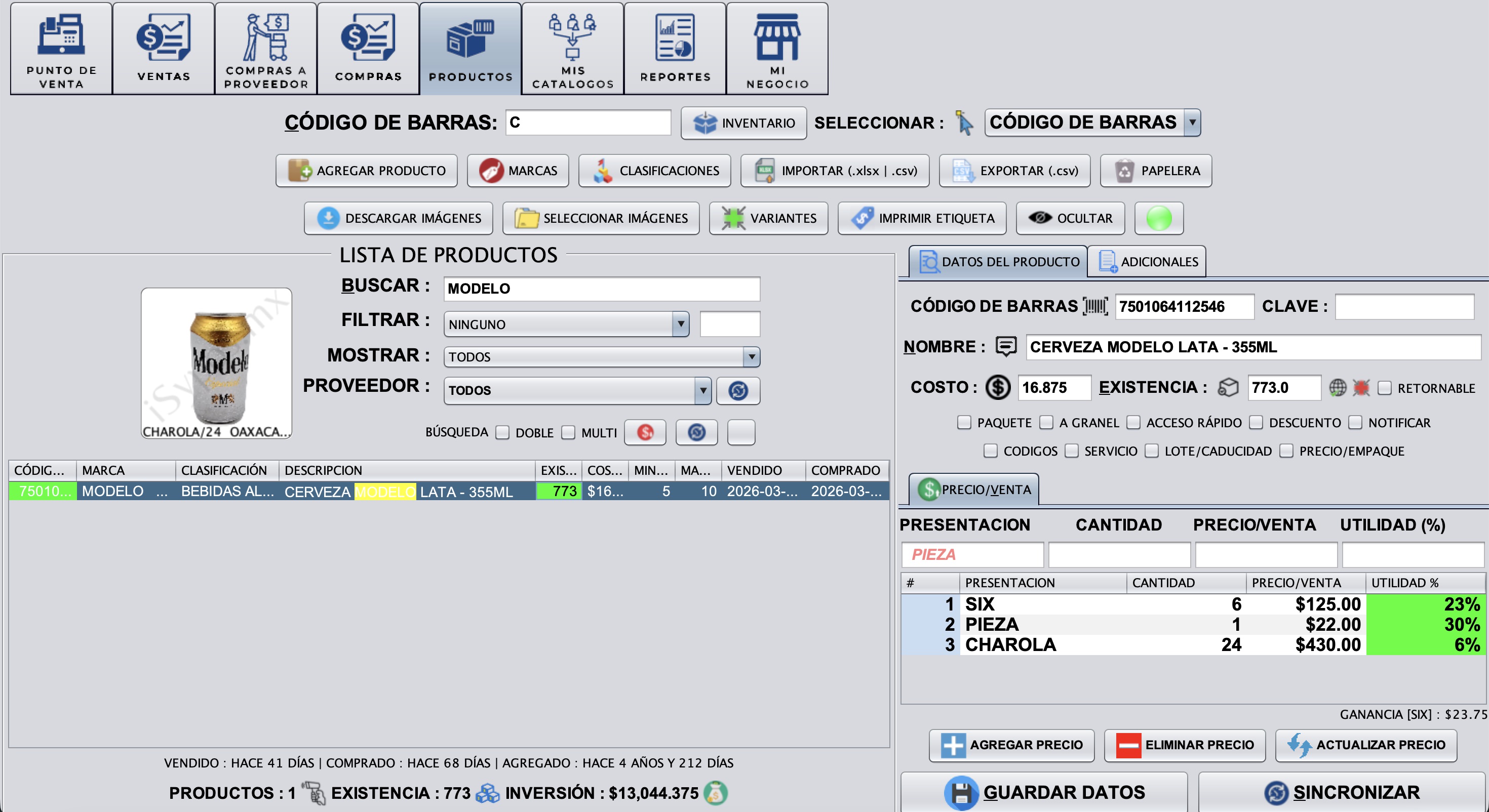Click the blank button in Búsqueda row
This screenshot has width=1489, height=812.
click(741, 432)
